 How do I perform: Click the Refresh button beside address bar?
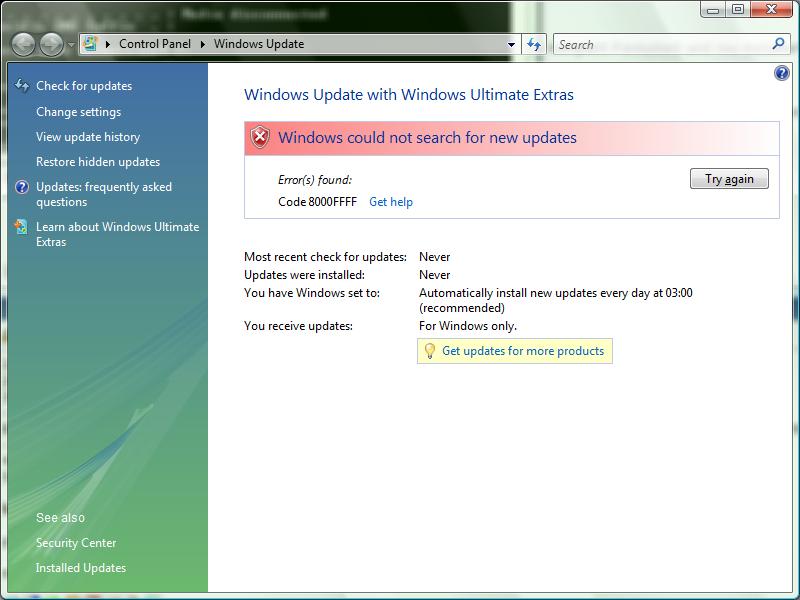pyautogui.click(x=534, y=44)
